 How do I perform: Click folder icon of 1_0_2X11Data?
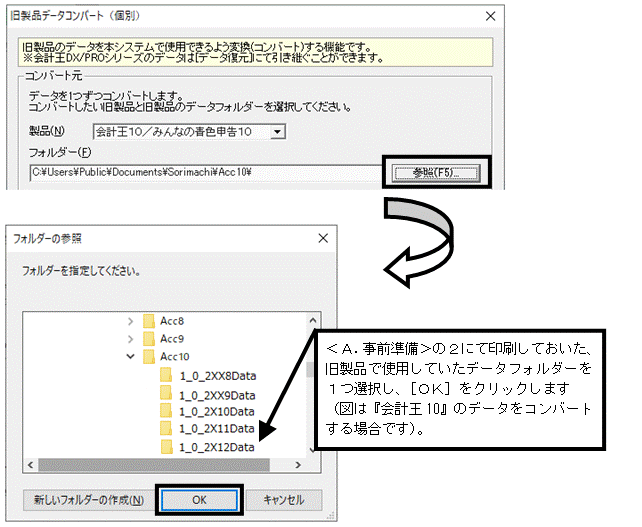pyautogui.click(x=166, y=429)
